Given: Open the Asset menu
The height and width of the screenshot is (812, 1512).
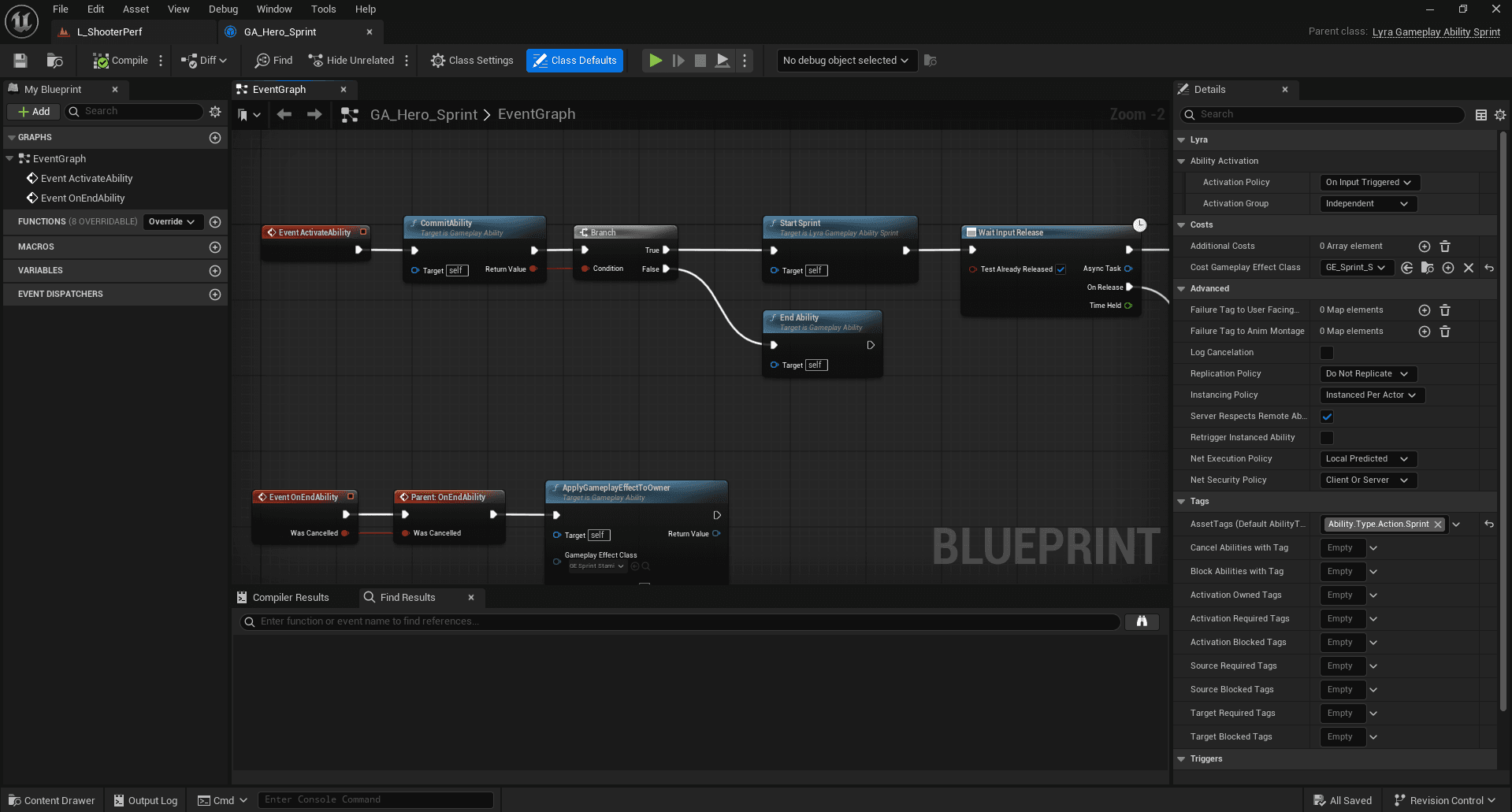Looking at the screenshot, I should coord(136,9).
